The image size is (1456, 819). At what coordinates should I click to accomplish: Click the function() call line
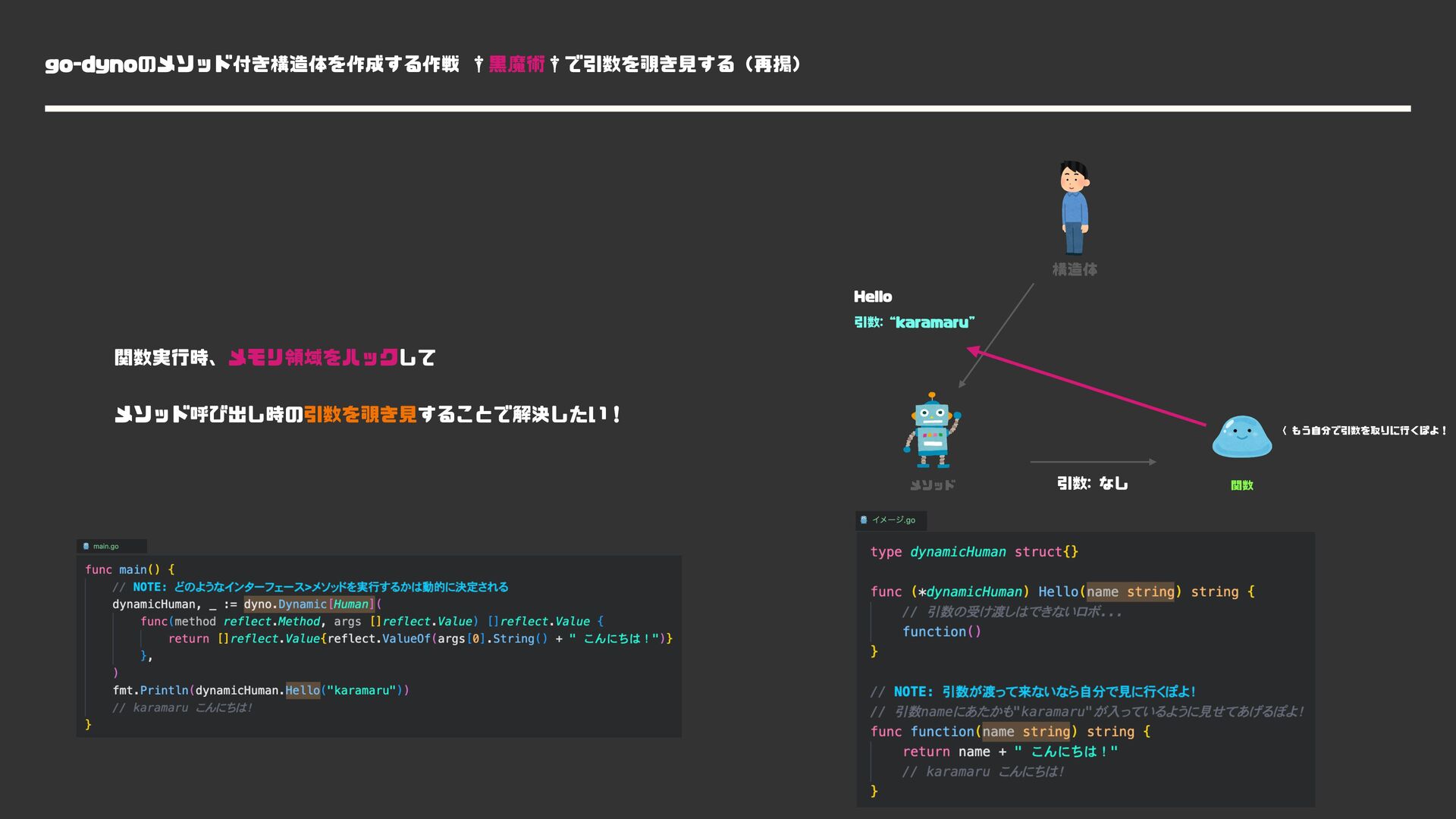[x=942, y=632]
